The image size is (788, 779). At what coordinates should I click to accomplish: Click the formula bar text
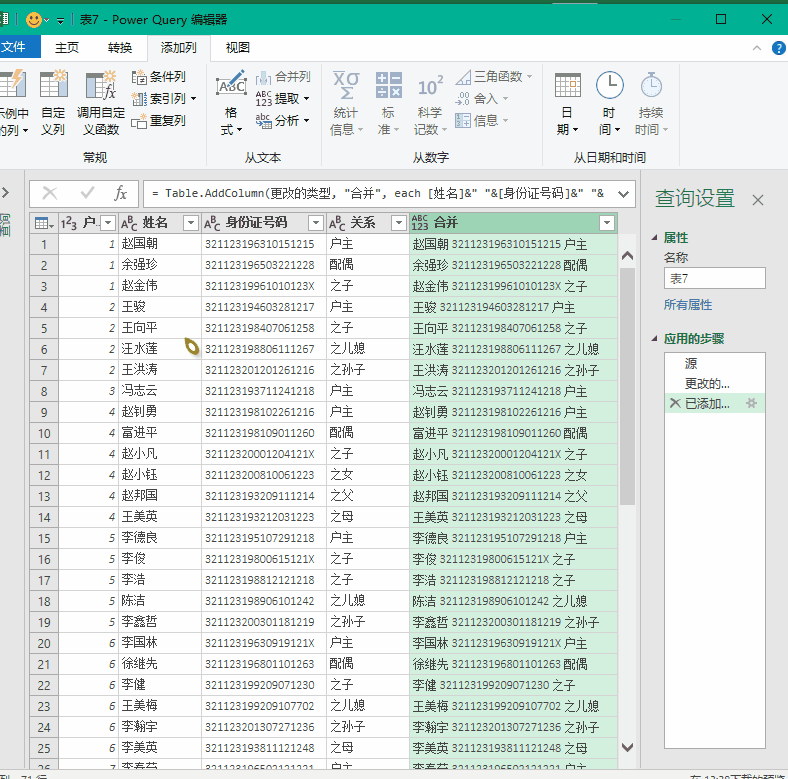tap(377, 193)
